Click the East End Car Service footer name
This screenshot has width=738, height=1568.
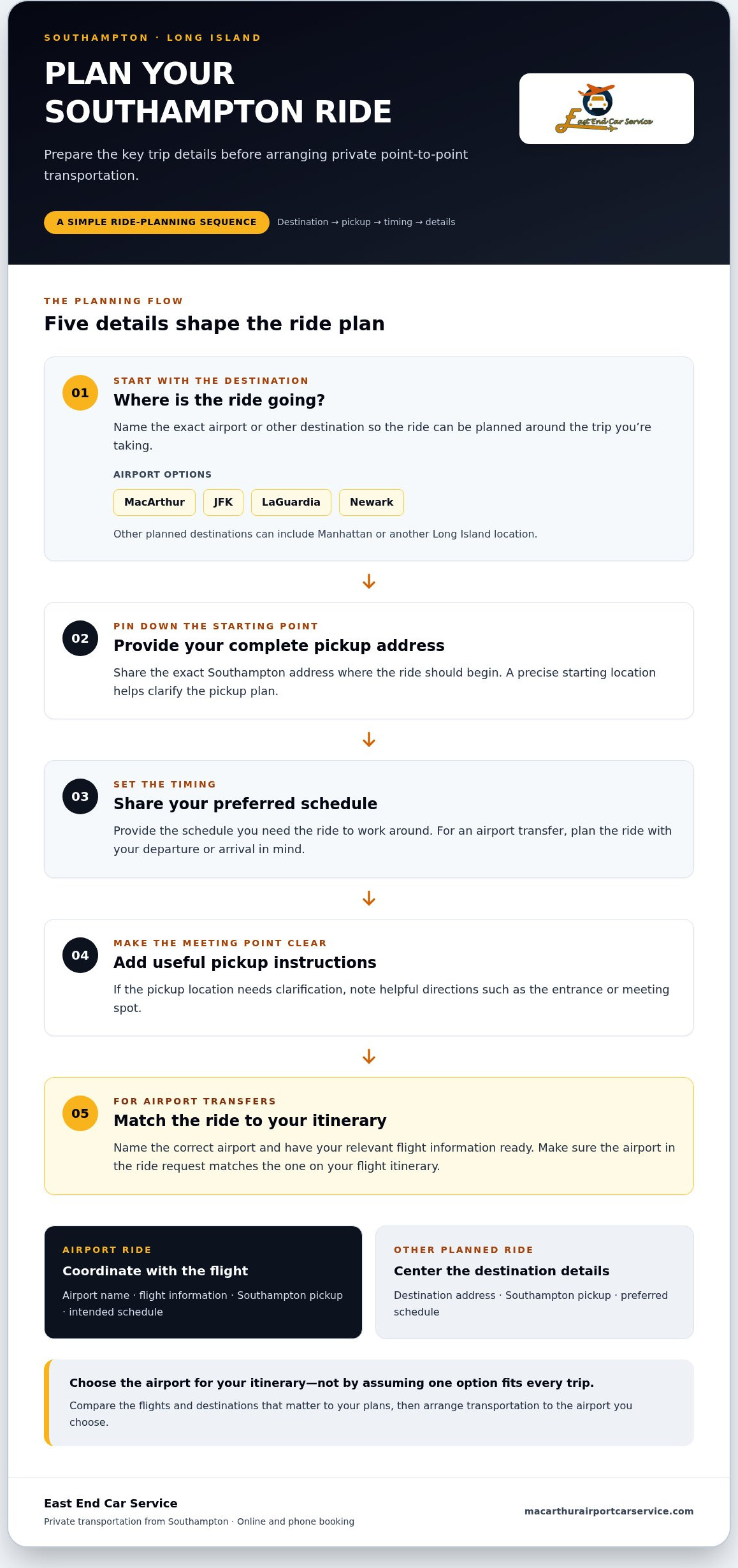(111, 1503)
